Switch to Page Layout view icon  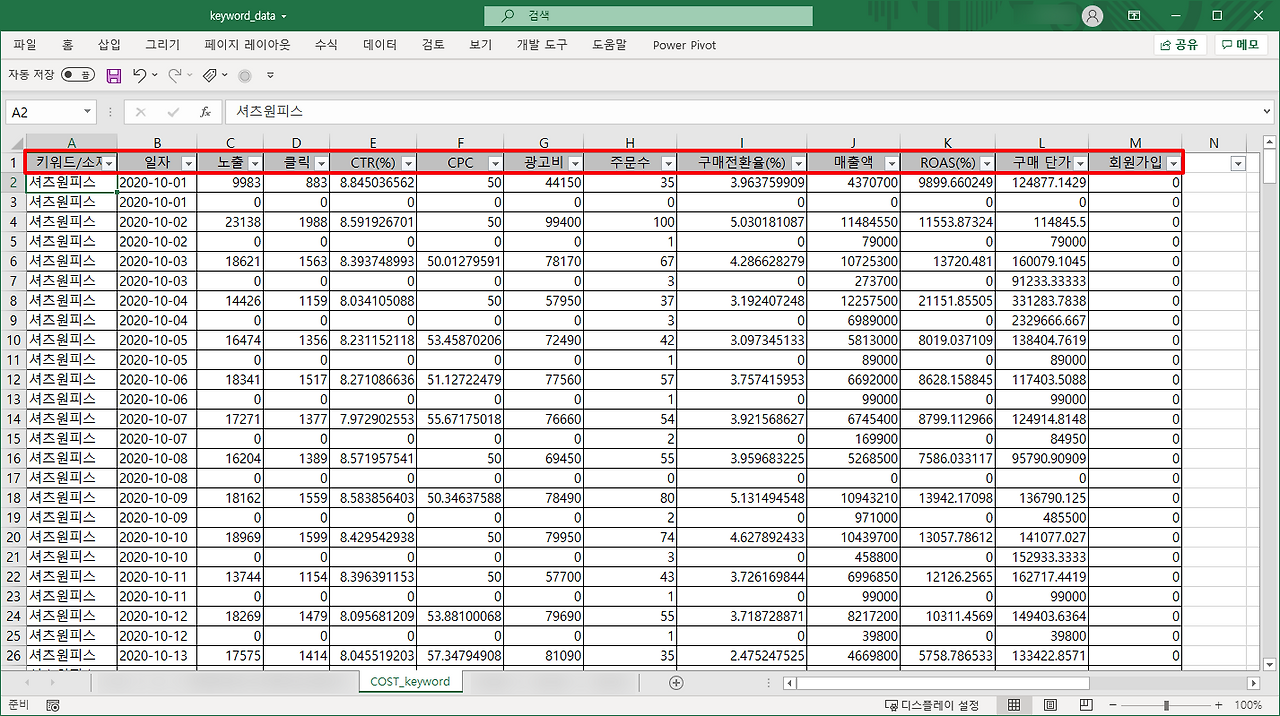[x=1050, y=705]
